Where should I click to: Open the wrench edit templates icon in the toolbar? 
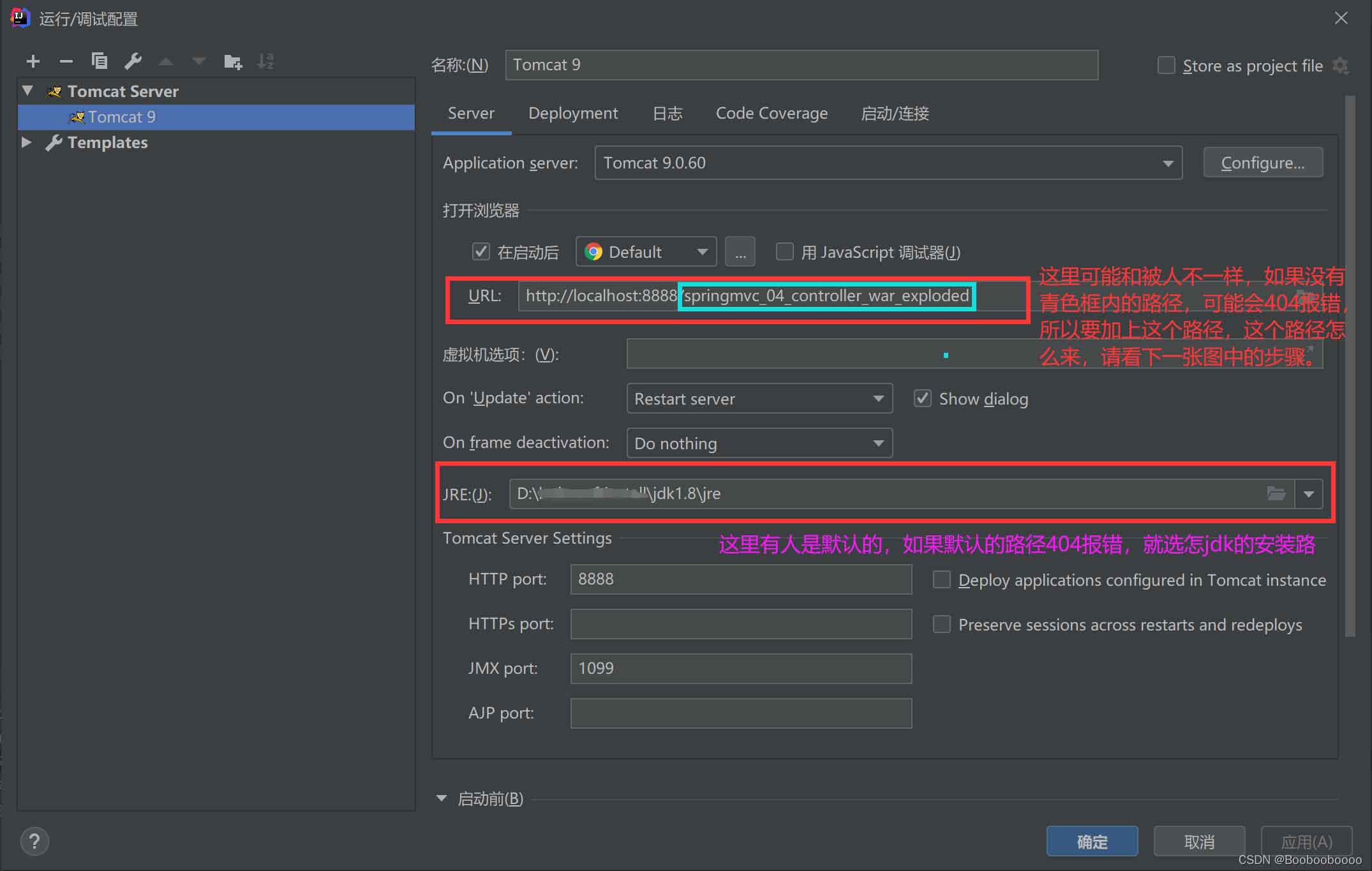coord(133,61)
